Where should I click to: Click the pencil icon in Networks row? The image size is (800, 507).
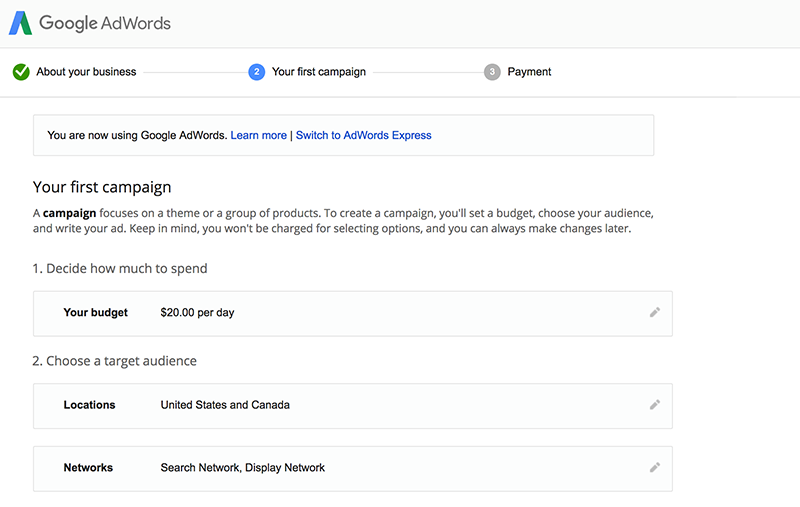pyautogui.click(x=655, y=467)
